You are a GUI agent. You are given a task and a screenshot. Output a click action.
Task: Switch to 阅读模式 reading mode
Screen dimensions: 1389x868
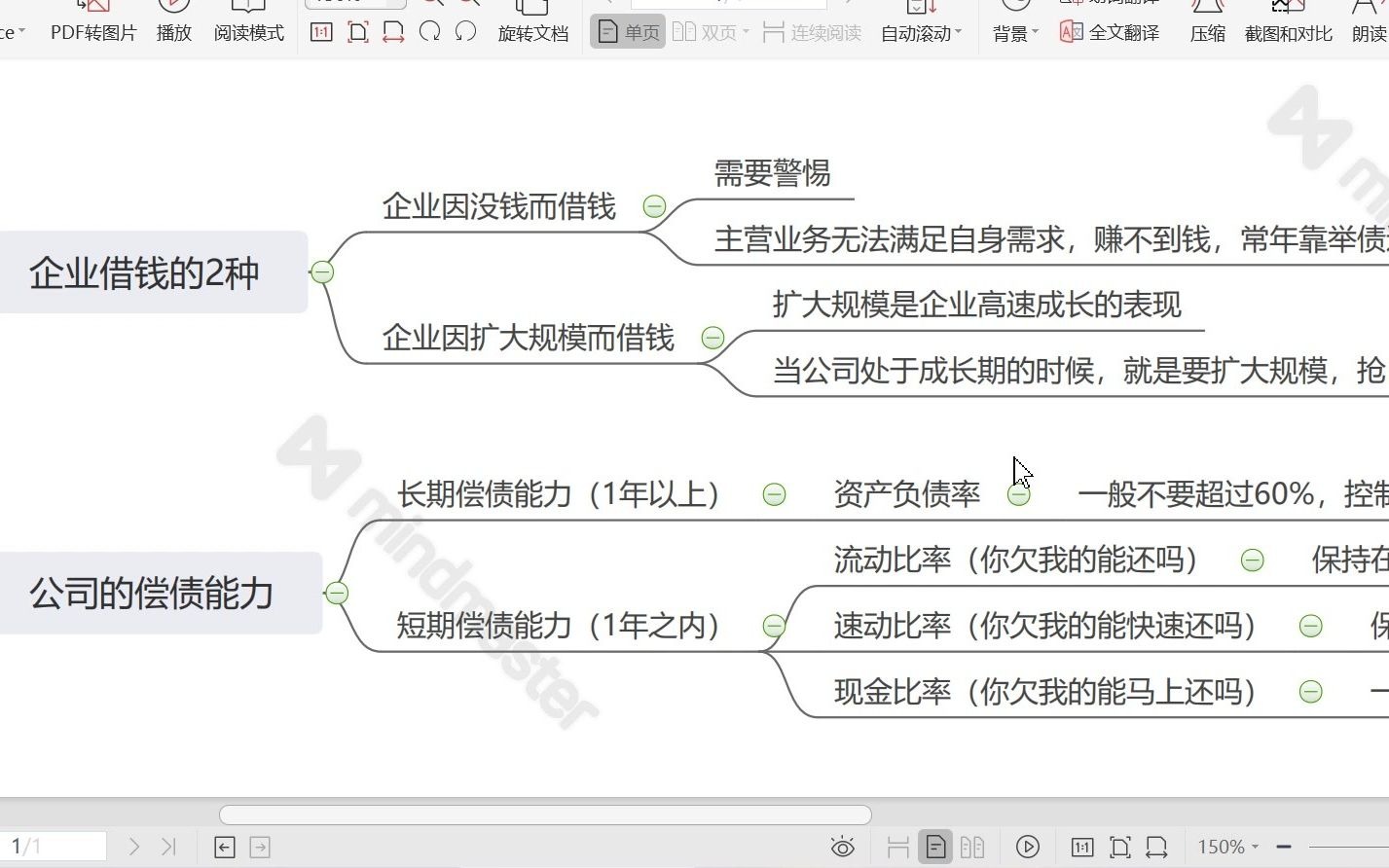coord(248,23)
